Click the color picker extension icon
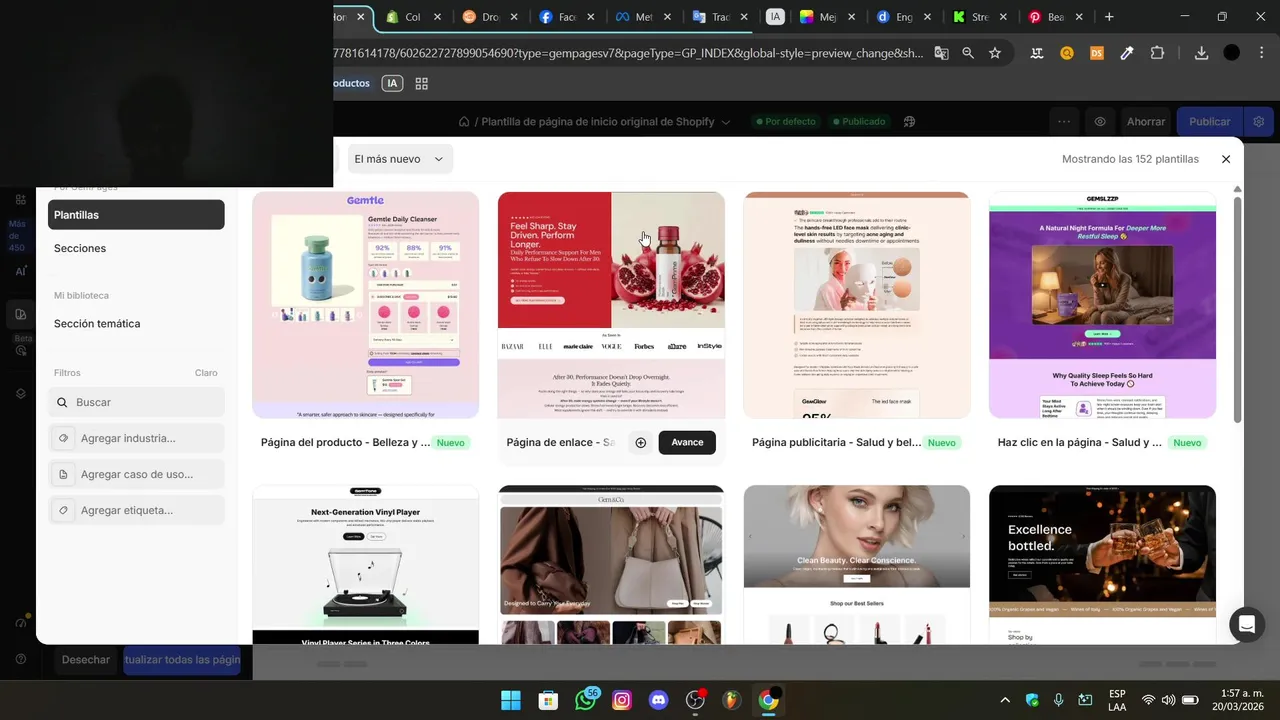 (x=1127, y=53)
